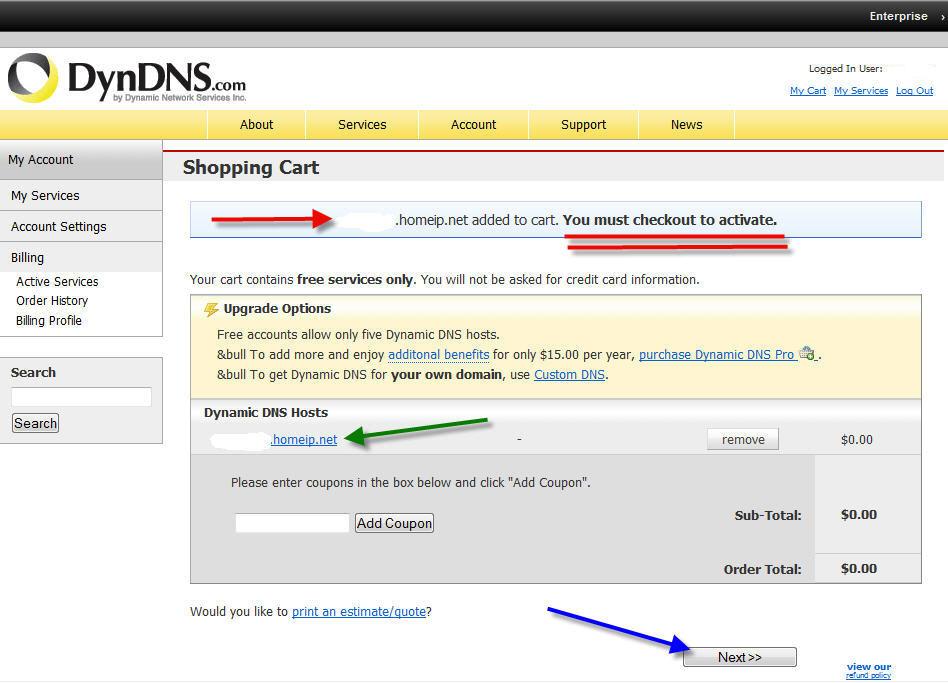Screen dimensions: 948x683
Task: Click the coupon code input field
Action: (292, 523)
